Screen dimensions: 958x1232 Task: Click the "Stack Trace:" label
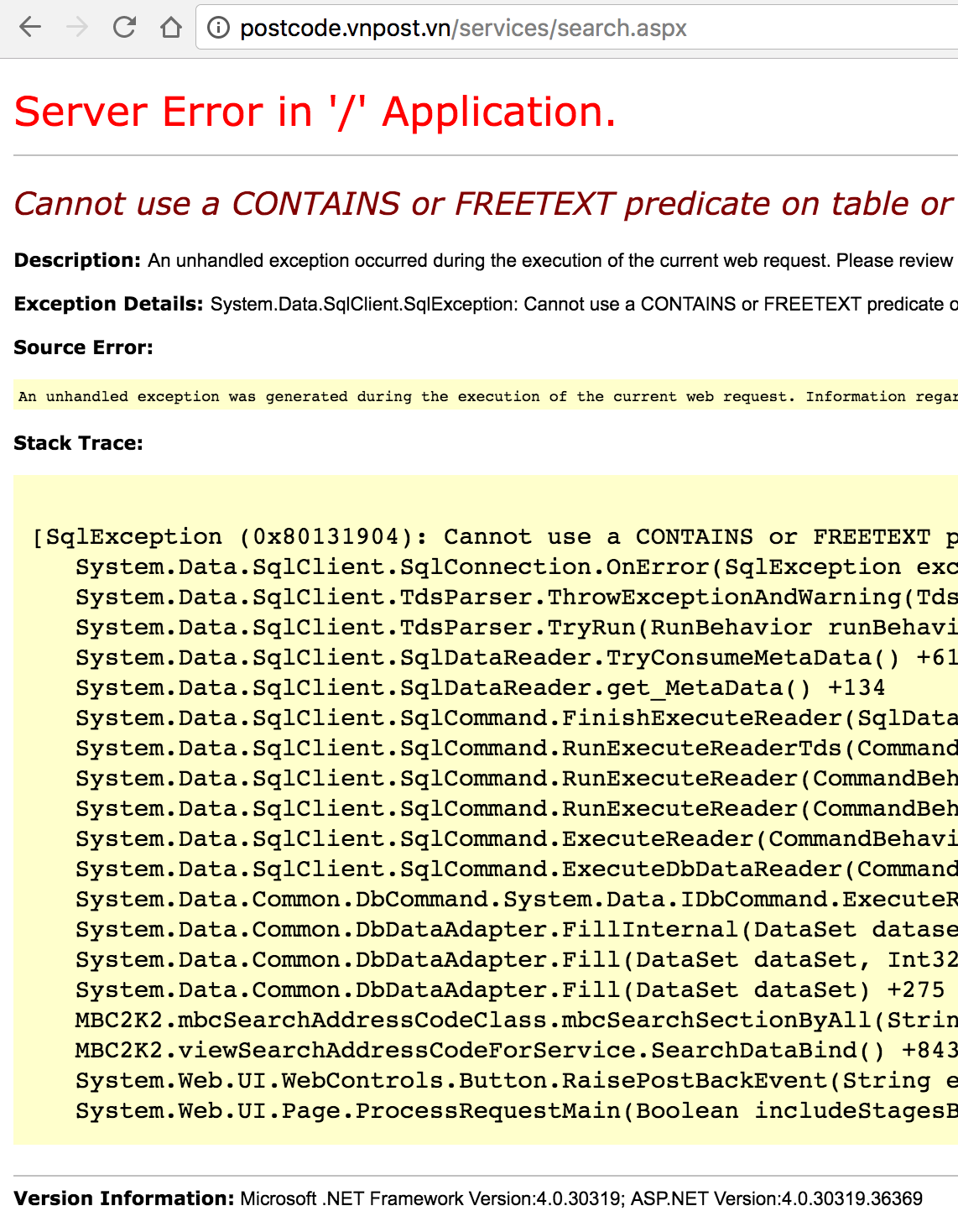point(78,443)
